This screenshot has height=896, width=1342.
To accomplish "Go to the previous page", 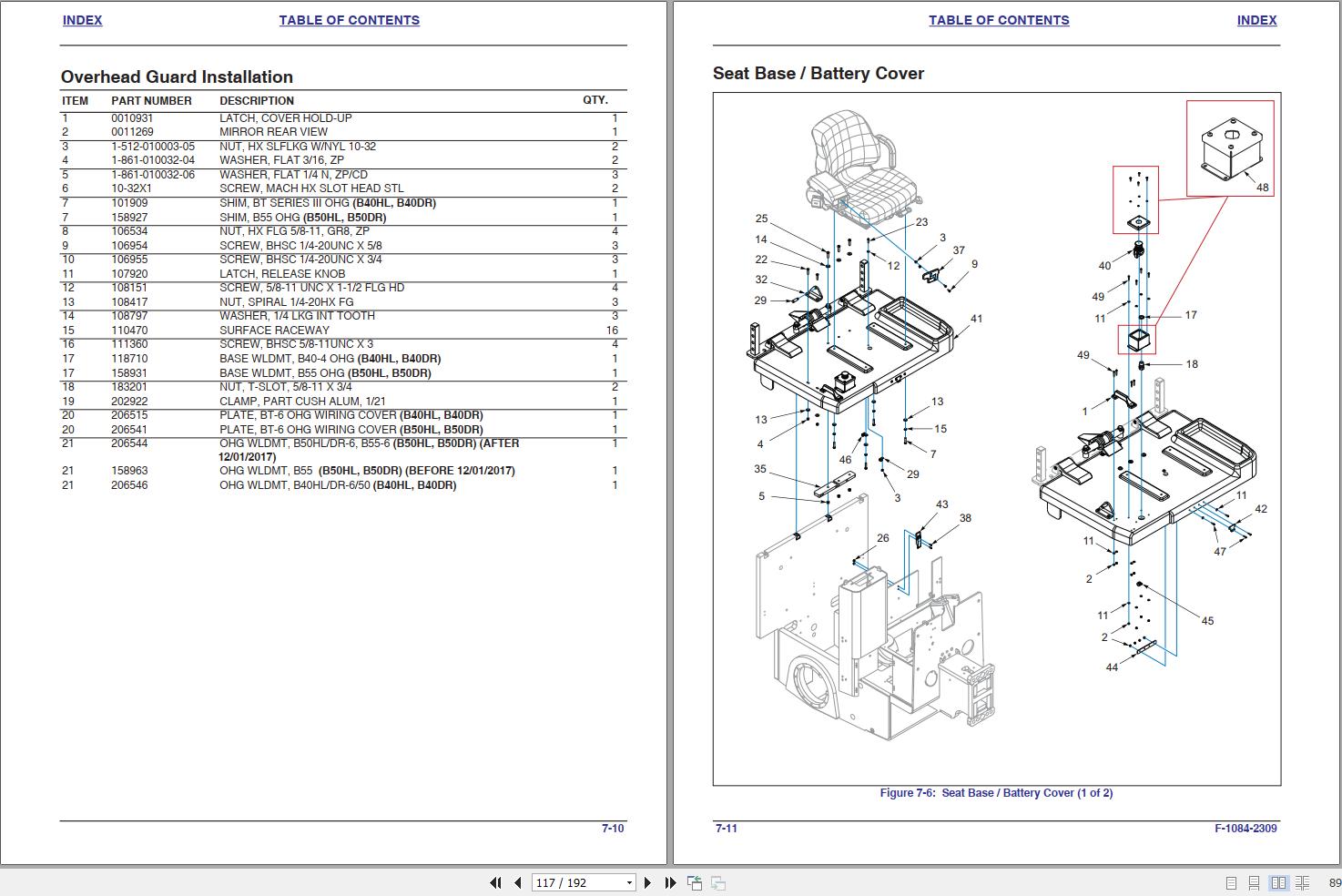I will [518, 882].
